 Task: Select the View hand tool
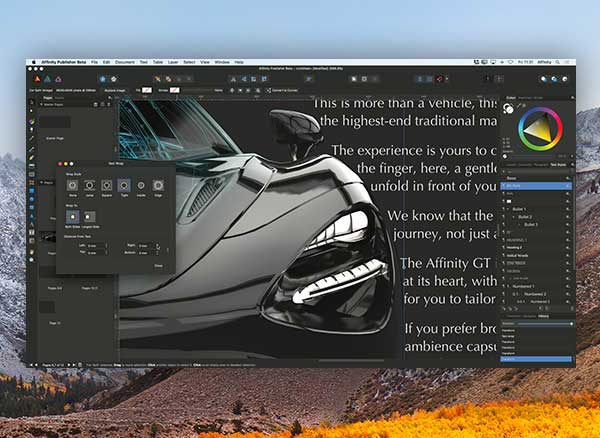[x=32, y=252]
